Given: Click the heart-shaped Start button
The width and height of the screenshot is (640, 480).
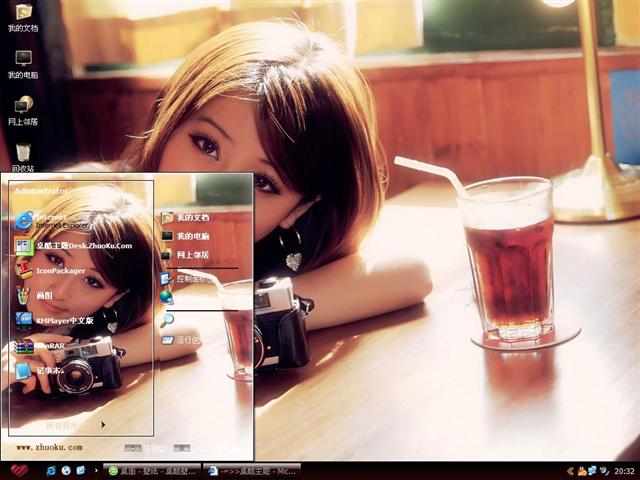Looking at the screenshot, I should click(x=18, y=470).
